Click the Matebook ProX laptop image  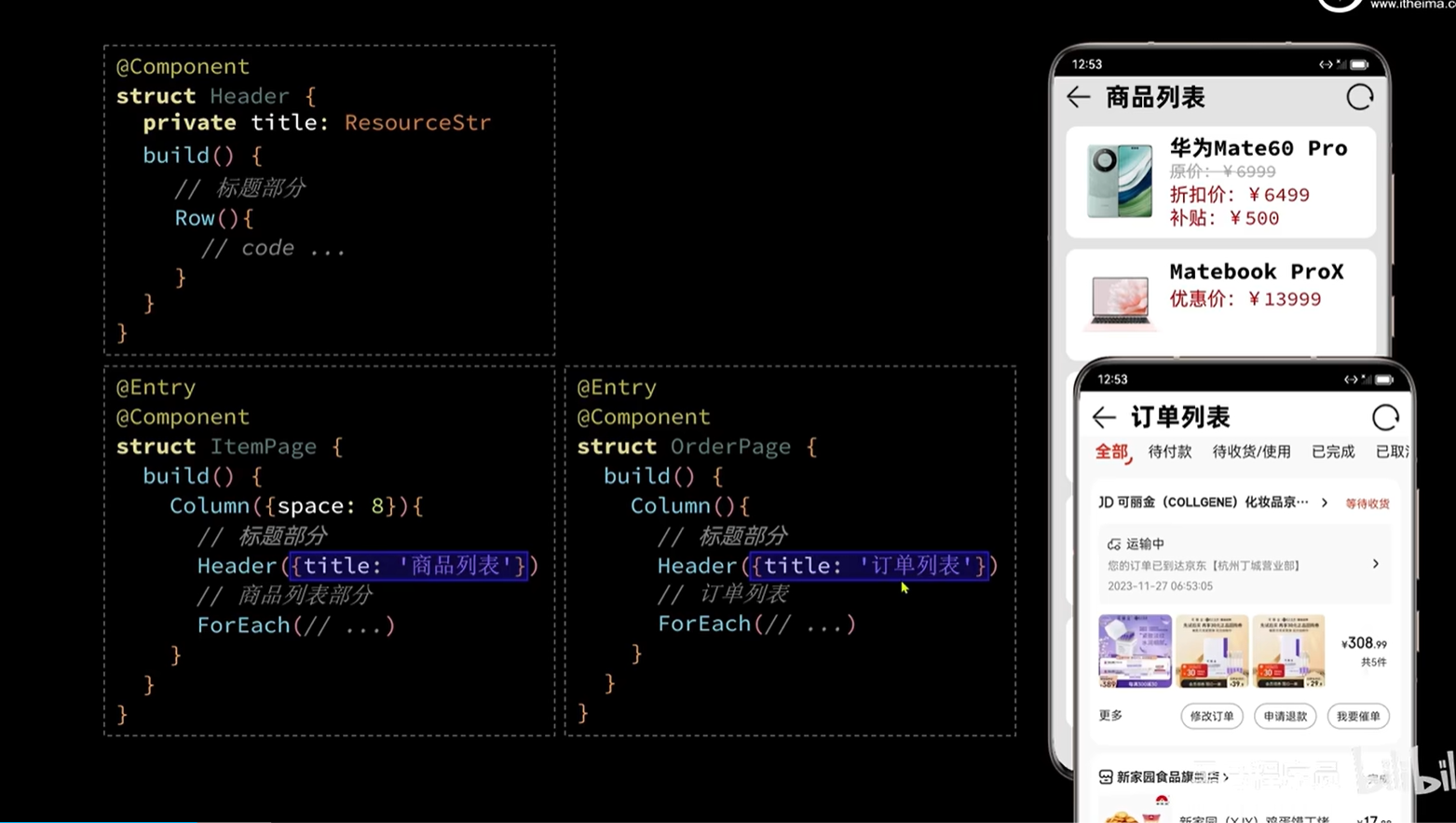(x=1119, y=301)
